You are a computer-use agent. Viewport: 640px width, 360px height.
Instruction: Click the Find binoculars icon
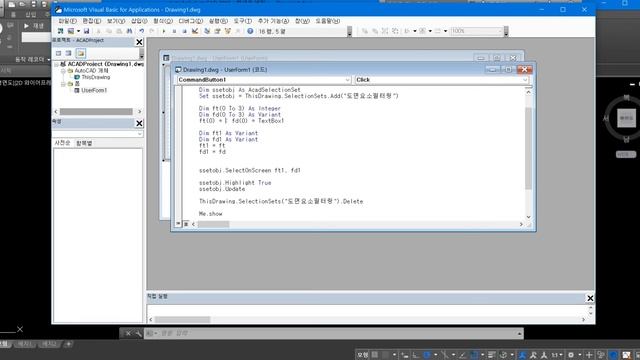tap(129, 31)
